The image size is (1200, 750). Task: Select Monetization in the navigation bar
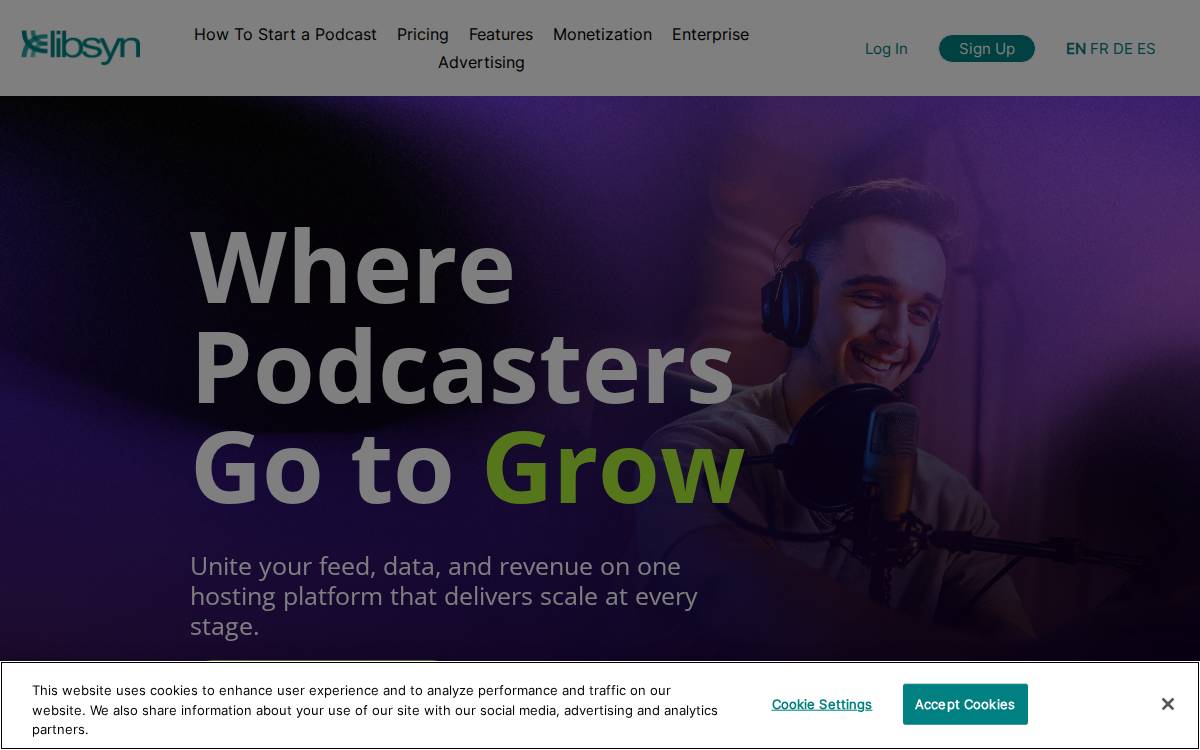(x=602, y=34)
